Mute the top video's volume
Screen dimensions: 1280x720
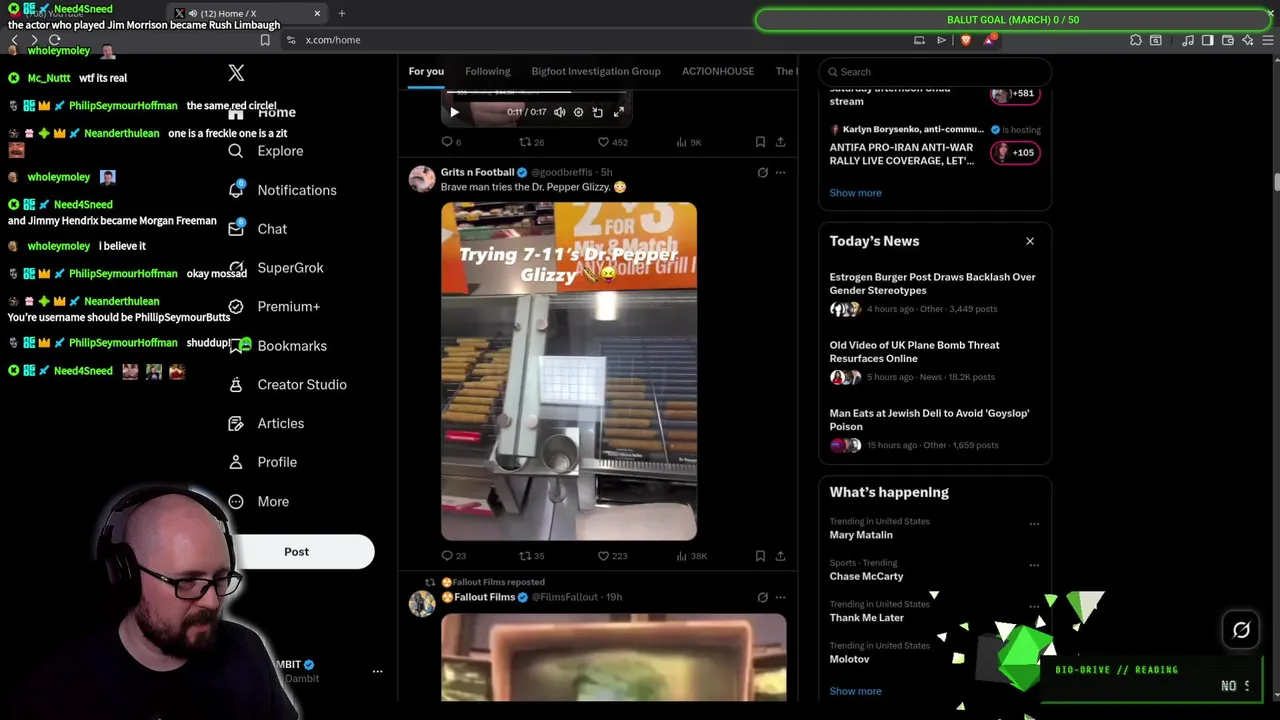click(x=559, y=112)
